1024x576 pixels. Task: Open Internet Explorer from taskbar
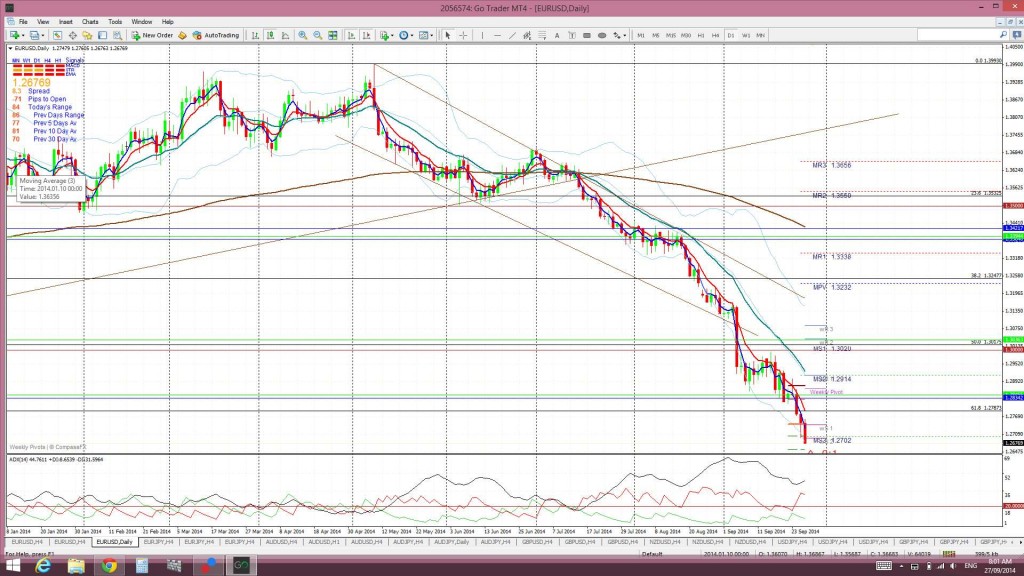pyautogui.click(x=43, y=566)
